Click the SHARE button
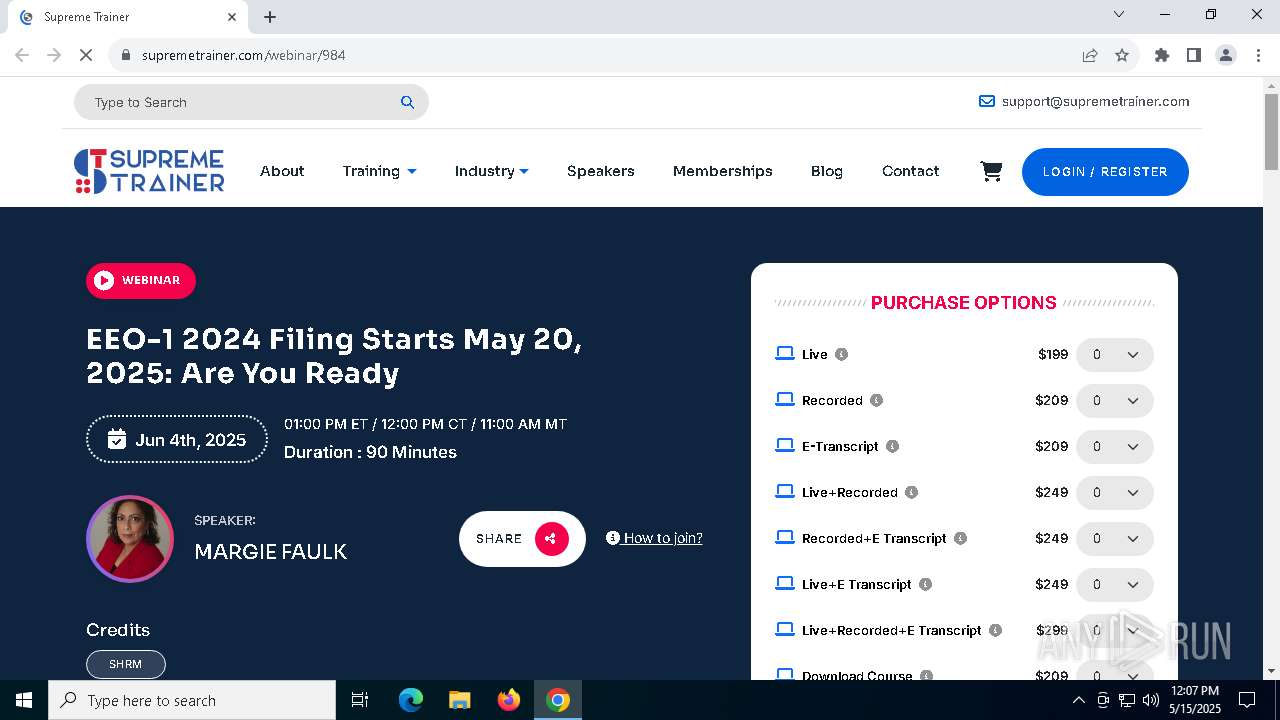Screen dimensions: 1280x720 522,539
